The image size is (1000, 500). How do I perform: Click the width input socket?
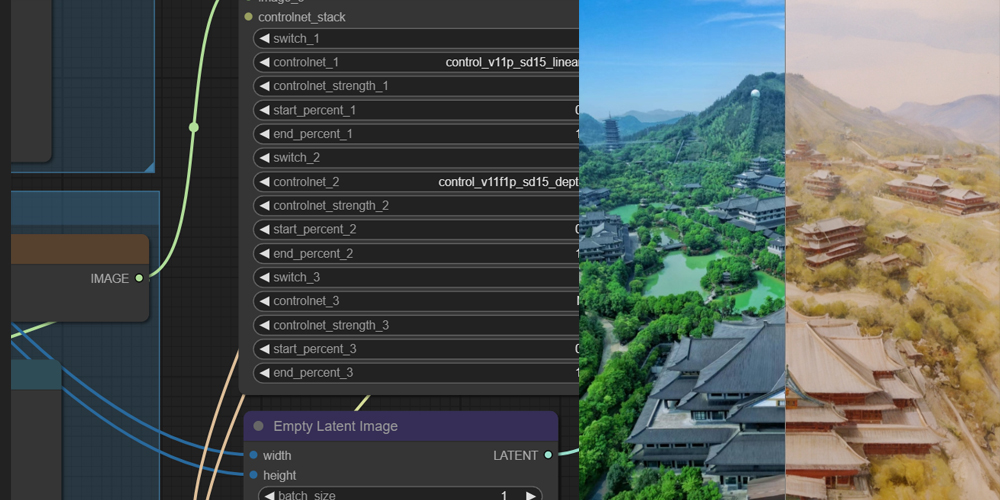tap(254, 455)
